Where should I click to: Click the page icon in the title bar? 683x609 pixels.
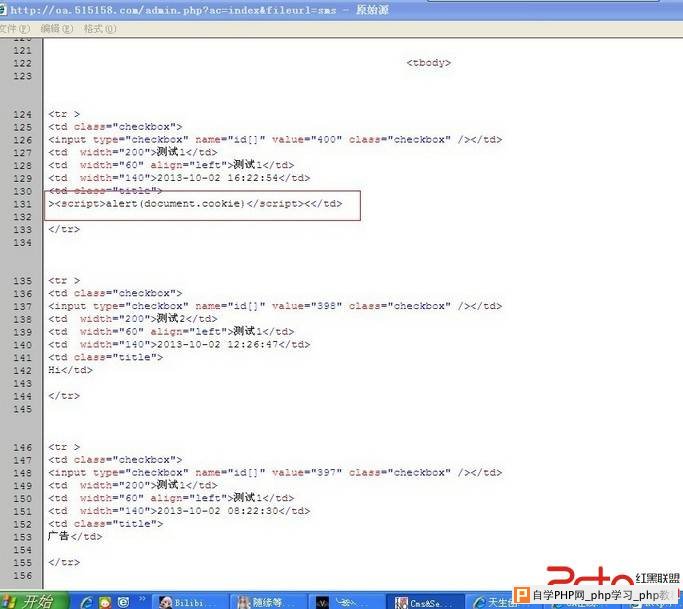click(3, 9)
